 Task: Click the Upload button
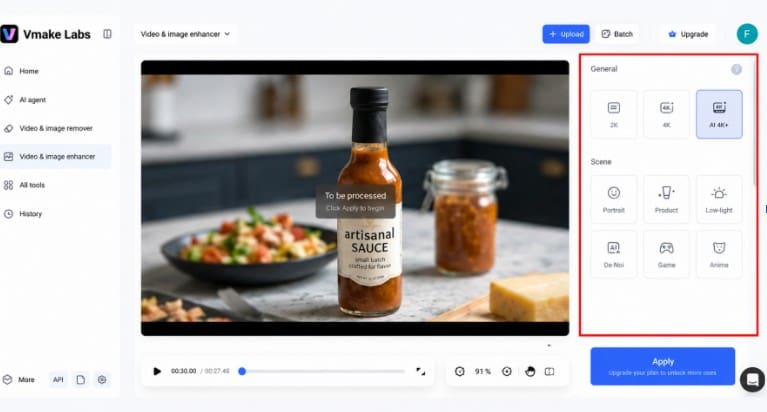pos(566,34)
